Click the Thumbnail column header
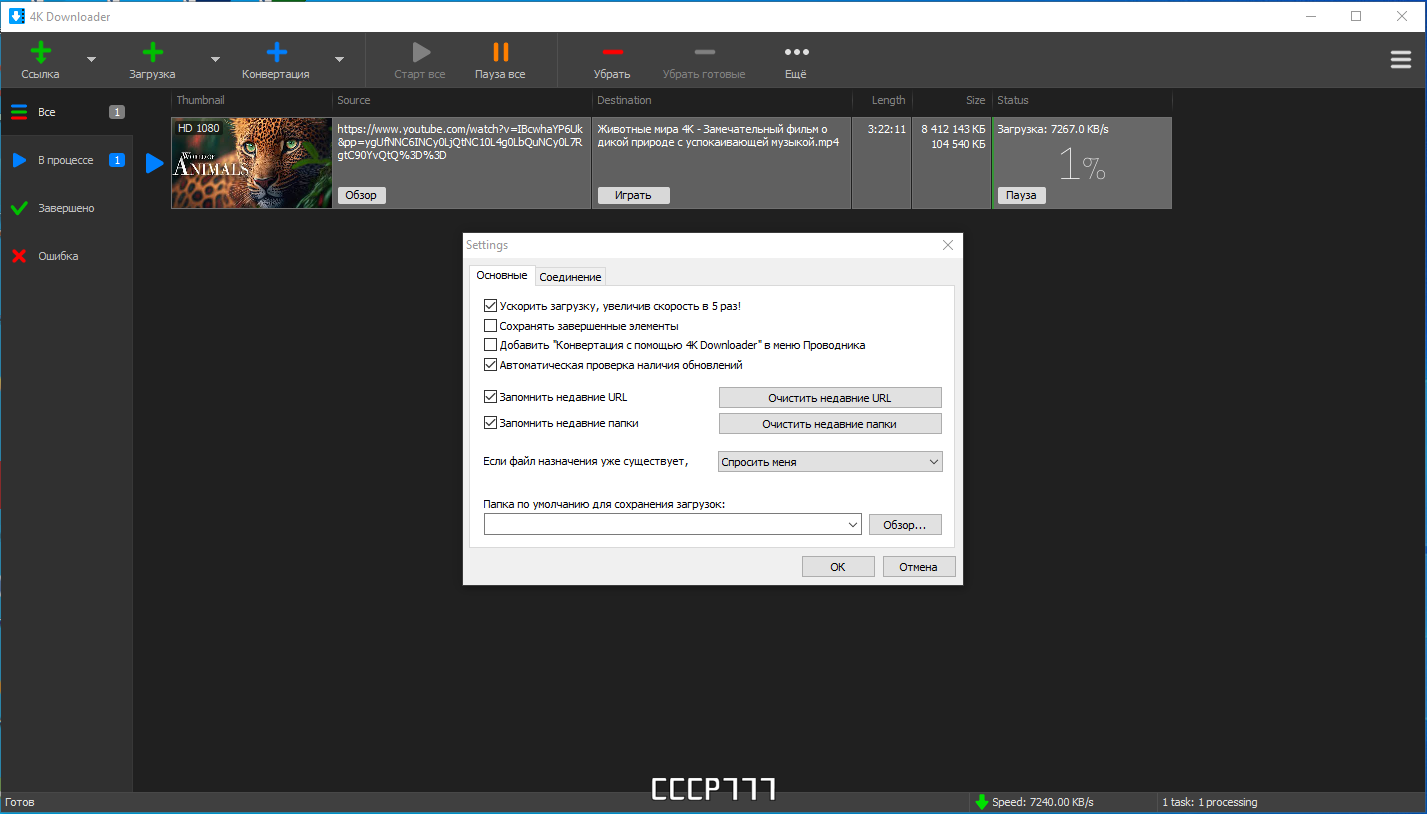 click(252, 100)
